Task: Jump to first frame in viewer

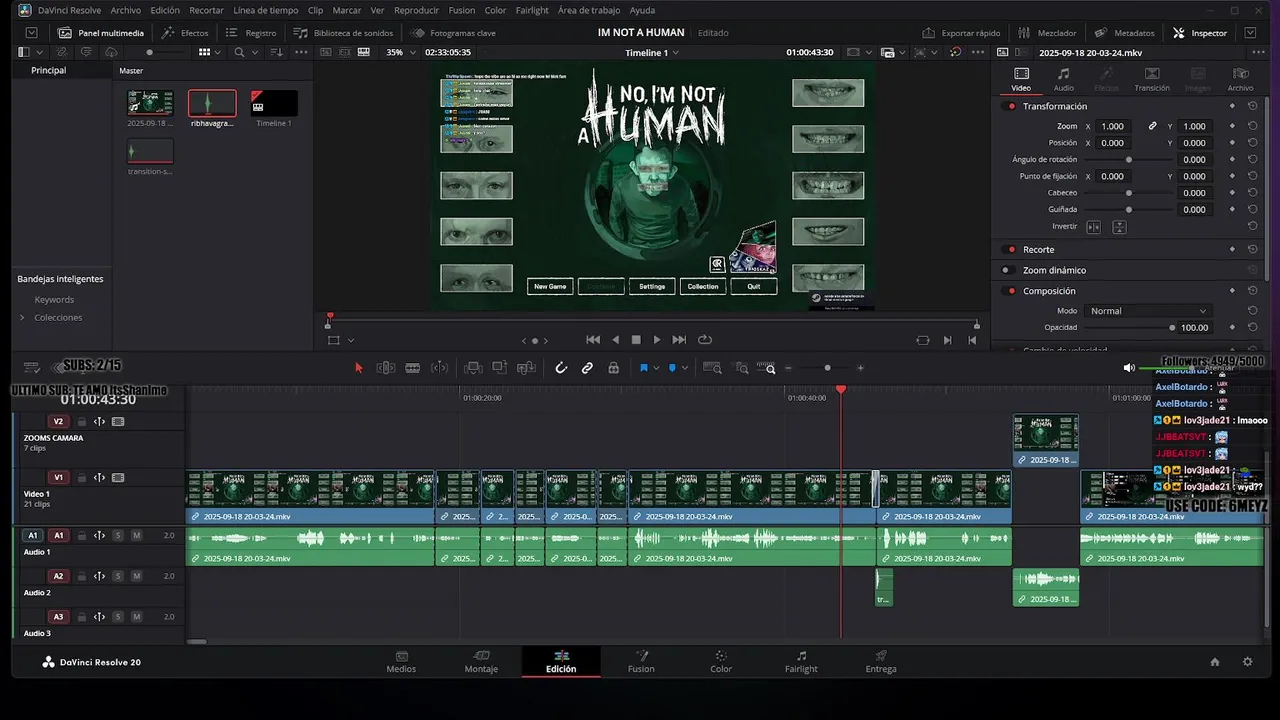Action: point(593,340)
